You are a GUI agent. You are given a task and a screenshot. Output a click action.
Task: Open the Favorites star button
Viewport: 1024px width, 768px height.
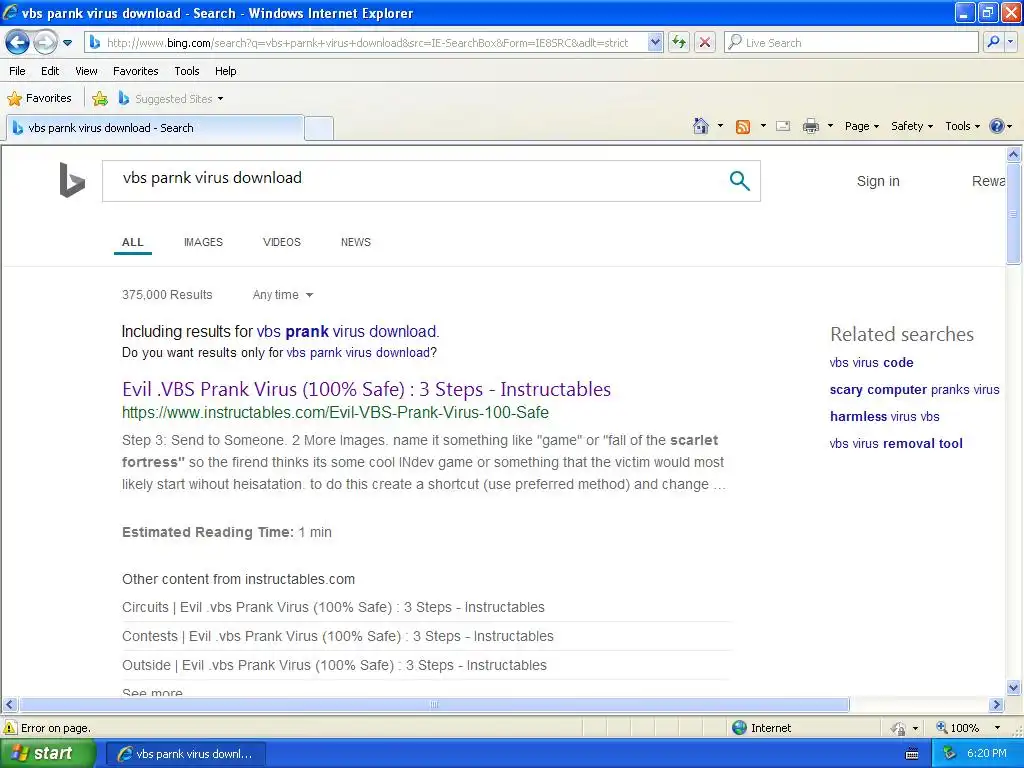point(39,98)
